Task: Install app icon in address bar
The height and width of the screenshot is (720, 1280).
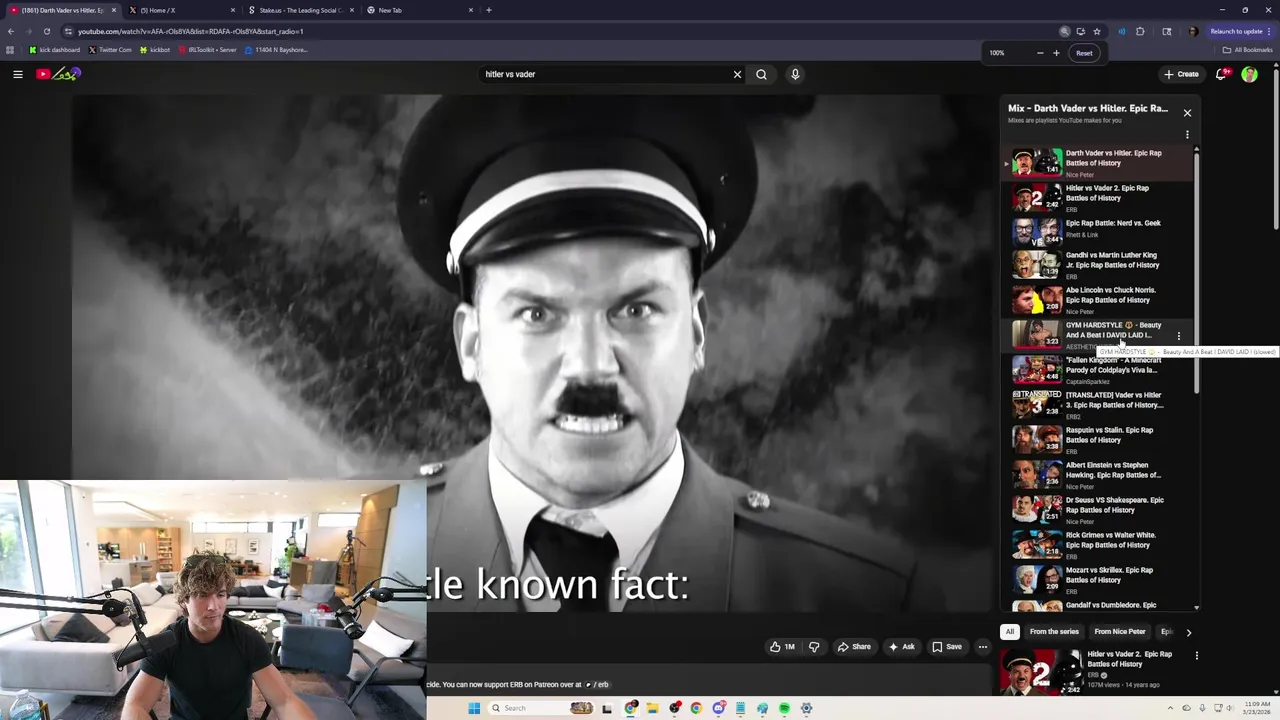Action: (1081, 31)
